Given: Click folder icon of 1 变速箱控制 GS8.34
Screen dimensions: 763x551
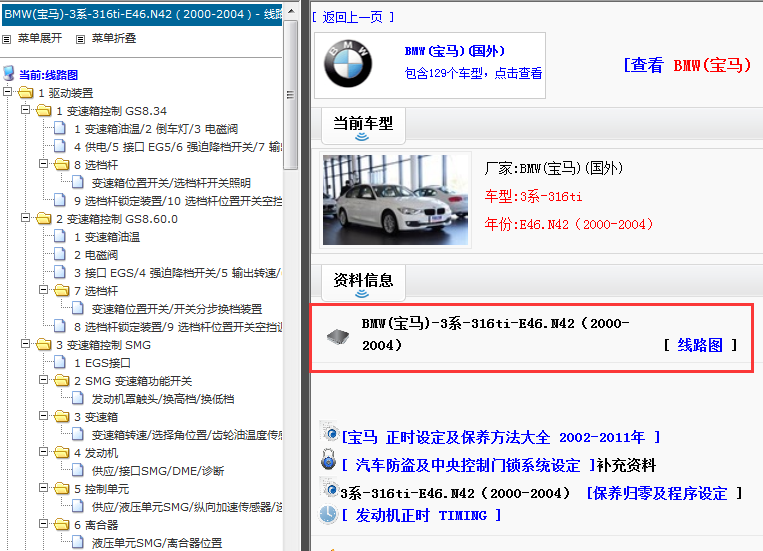Looking at the screenshot, I should pos(43,110).
